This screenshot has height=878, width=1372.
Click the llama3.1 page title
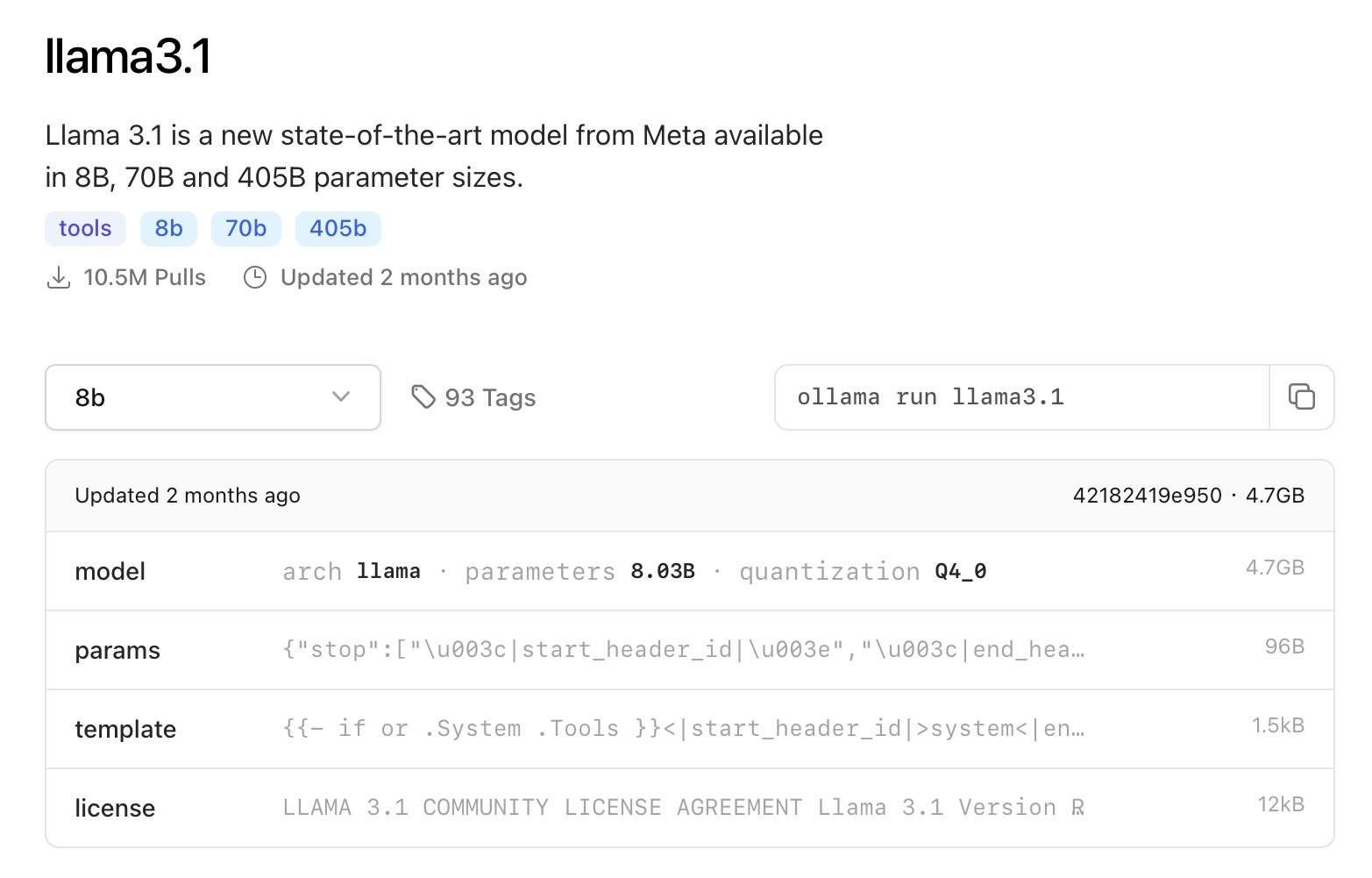tap(128, 57)
